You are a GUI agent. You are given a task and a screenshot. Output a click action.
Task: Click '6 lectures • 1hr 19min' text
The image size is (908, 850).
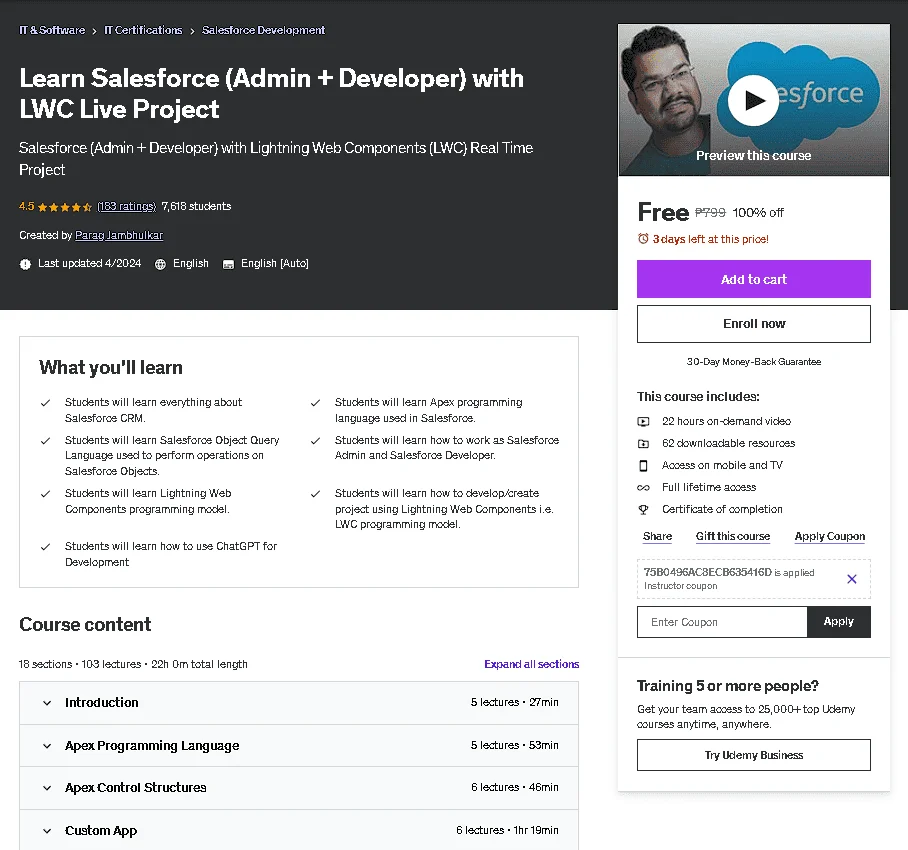507,830
